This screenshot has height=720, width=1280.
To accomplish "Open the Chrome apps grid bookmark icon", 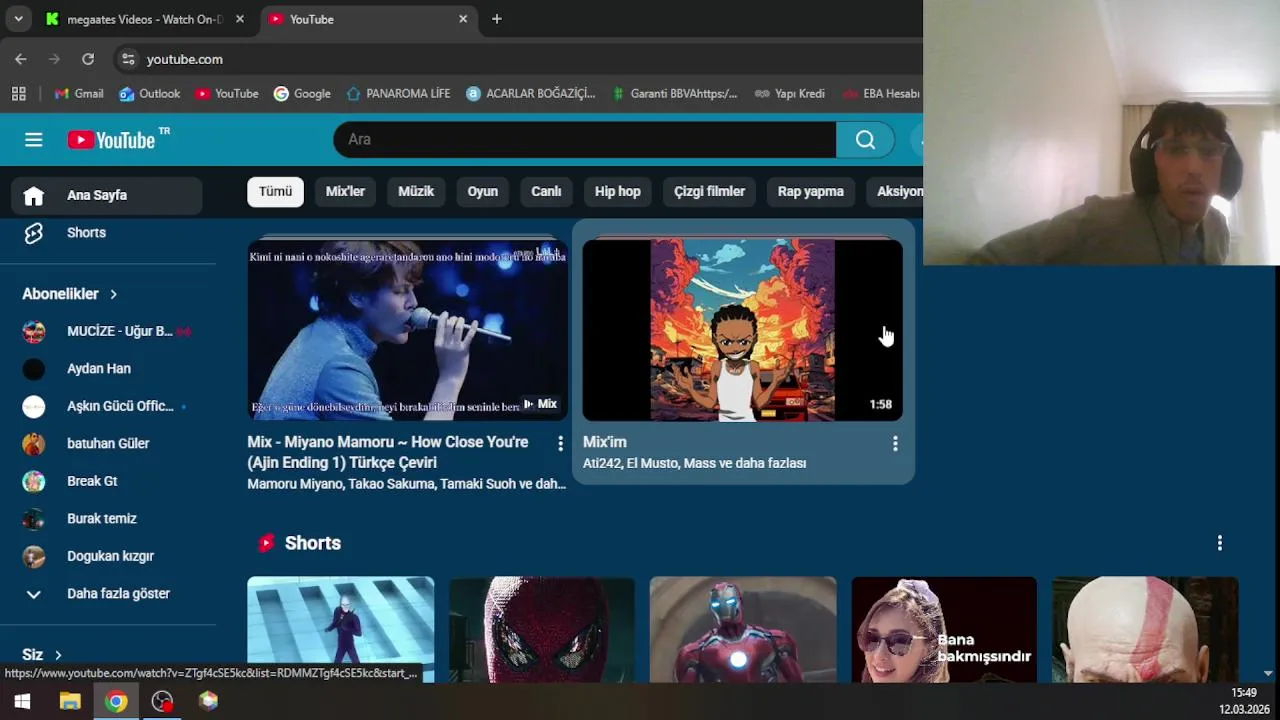I will [x=18, y=93].
